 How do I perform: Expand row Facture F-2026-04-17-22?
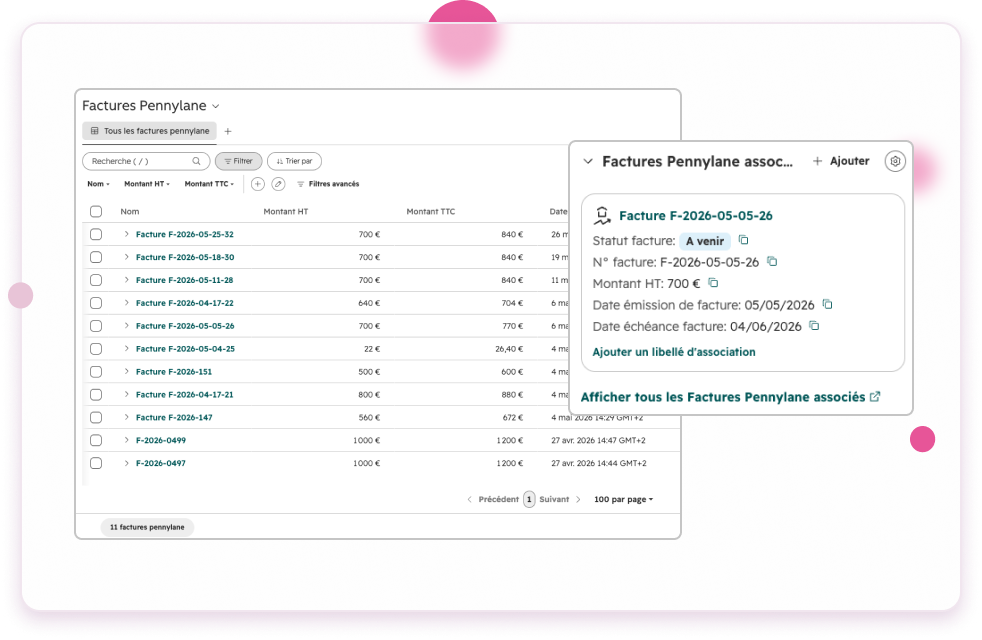pos(126,302)
